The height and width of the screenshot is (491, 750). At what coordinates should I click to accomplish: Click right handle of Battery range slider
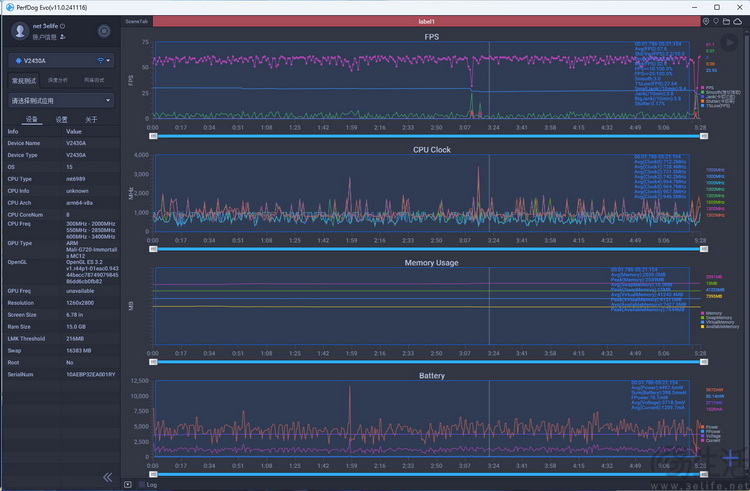tap(704, 474)
